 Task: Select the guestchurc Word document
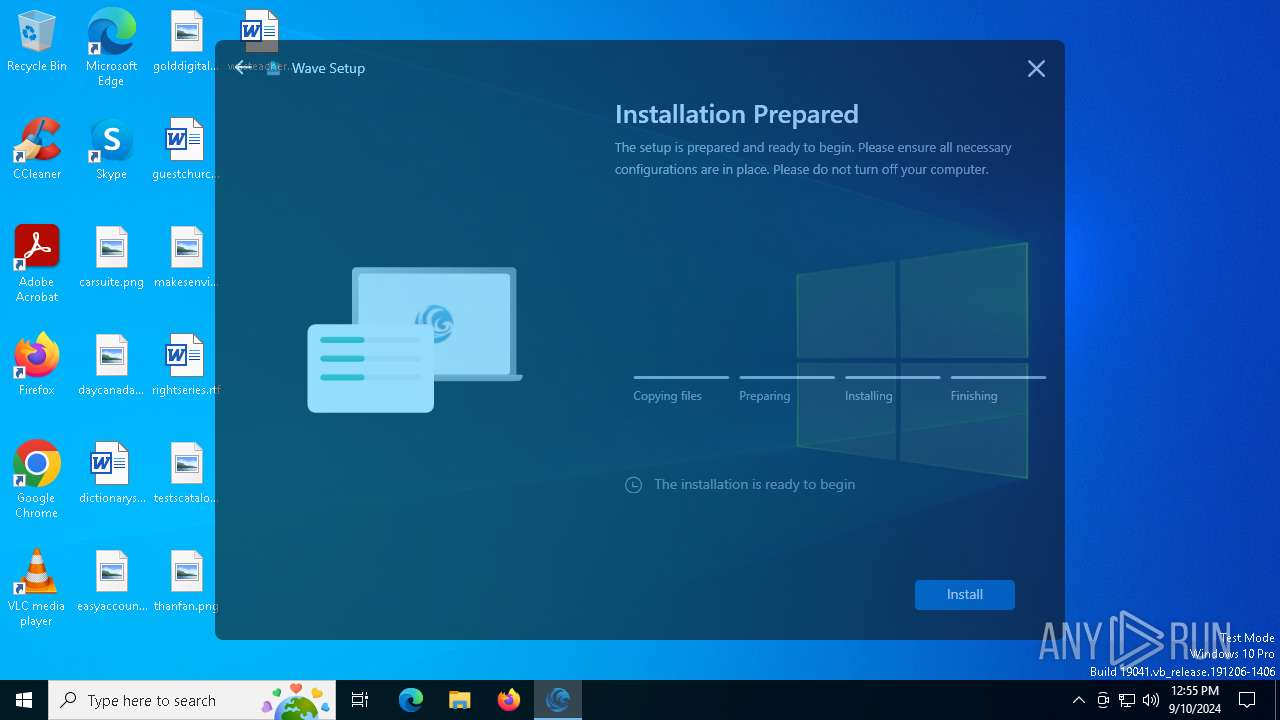tap(186, 149)
